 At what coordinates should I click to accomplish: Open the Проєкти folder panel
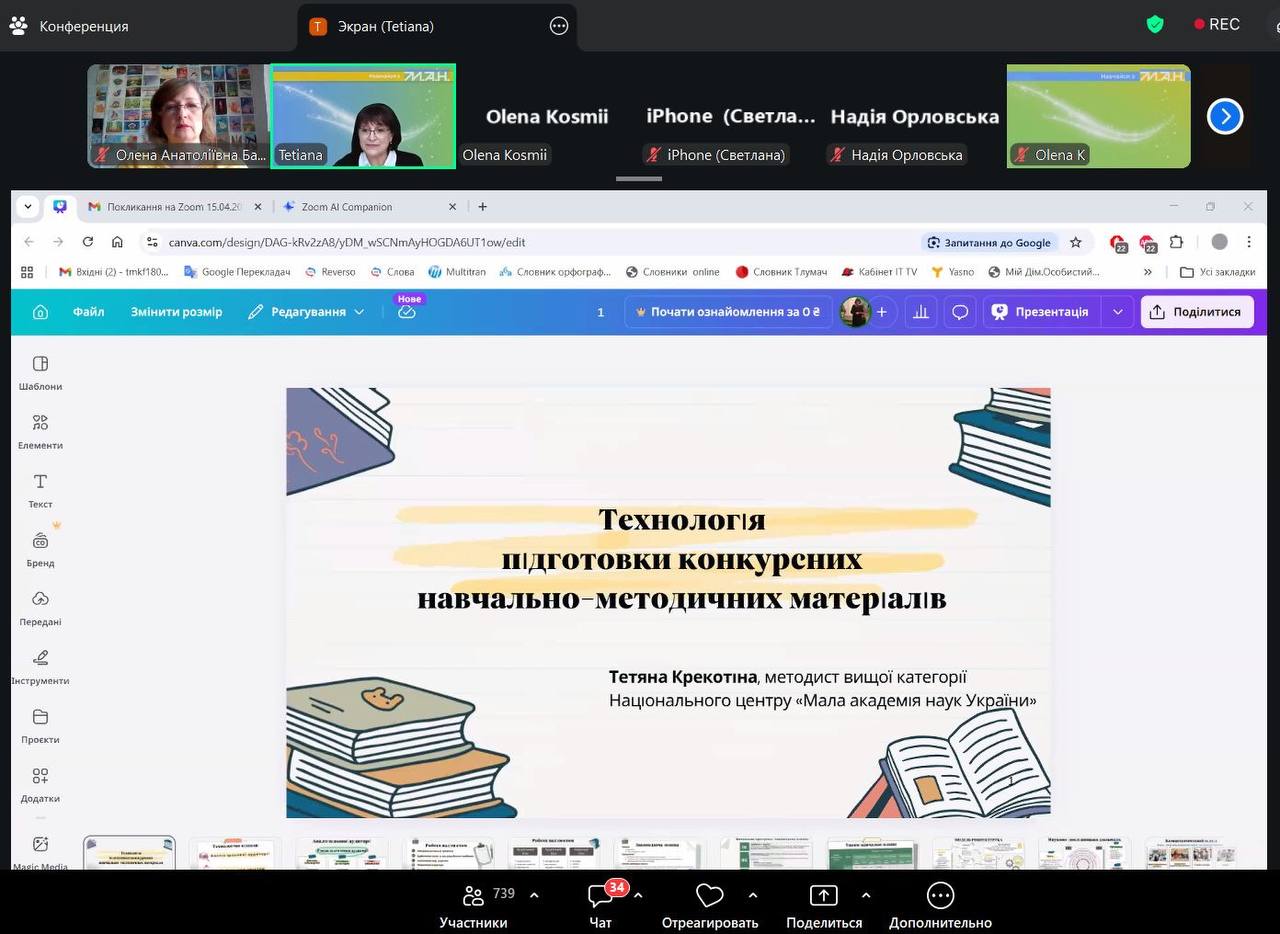click(x=40, y=725)
